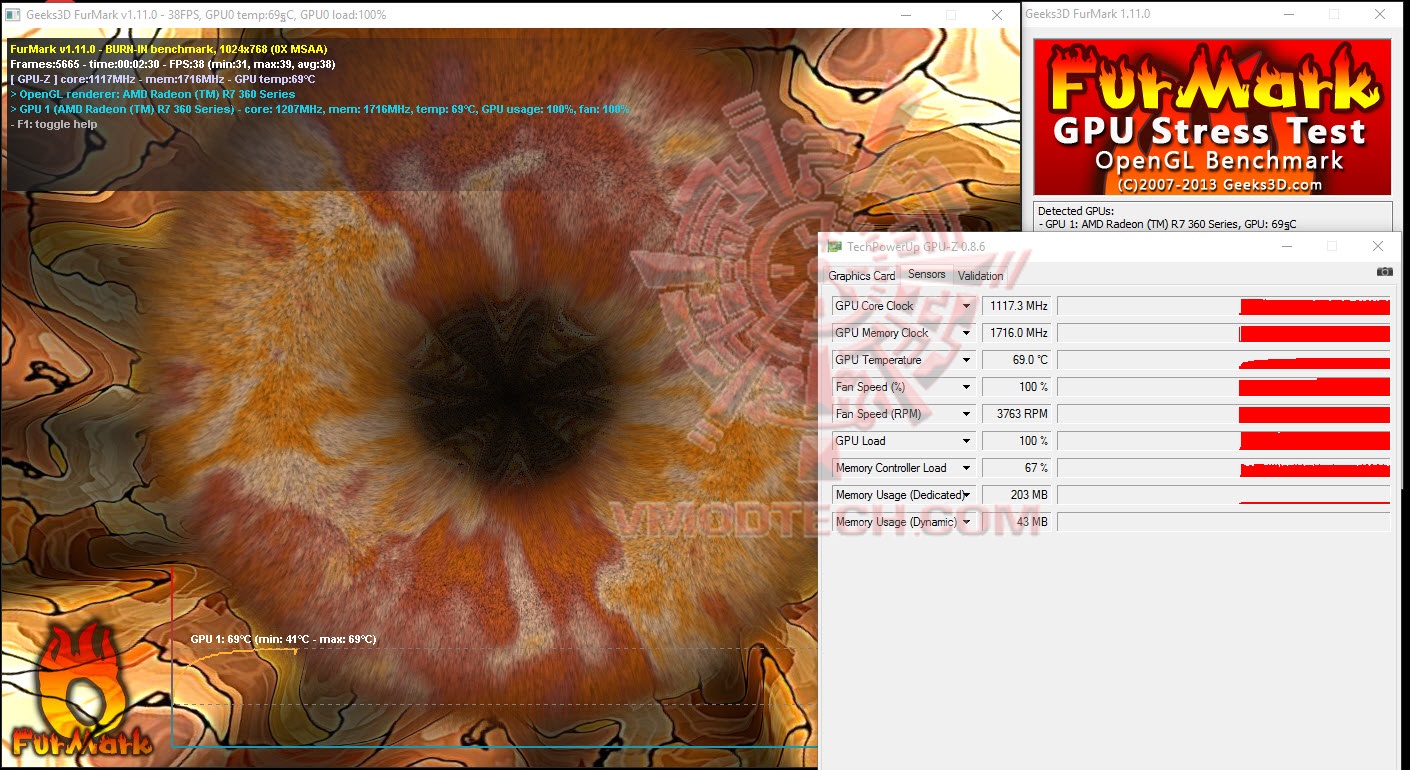Expand the Memory Usage (Dedicated) dropdown

point(967,495)
